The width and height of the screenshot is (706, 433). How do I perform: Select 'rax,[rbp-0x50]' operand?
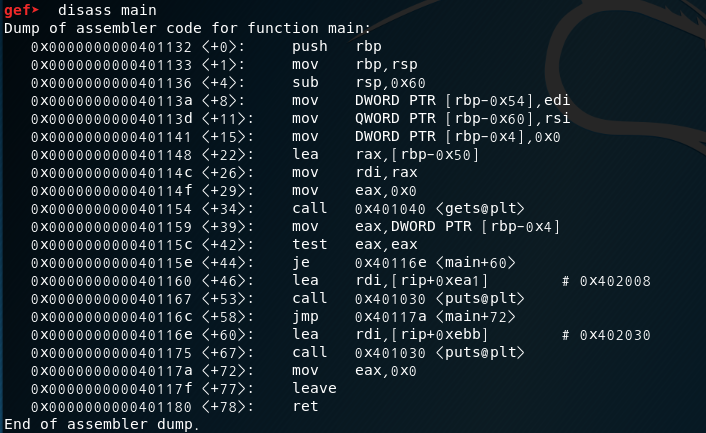417,155
